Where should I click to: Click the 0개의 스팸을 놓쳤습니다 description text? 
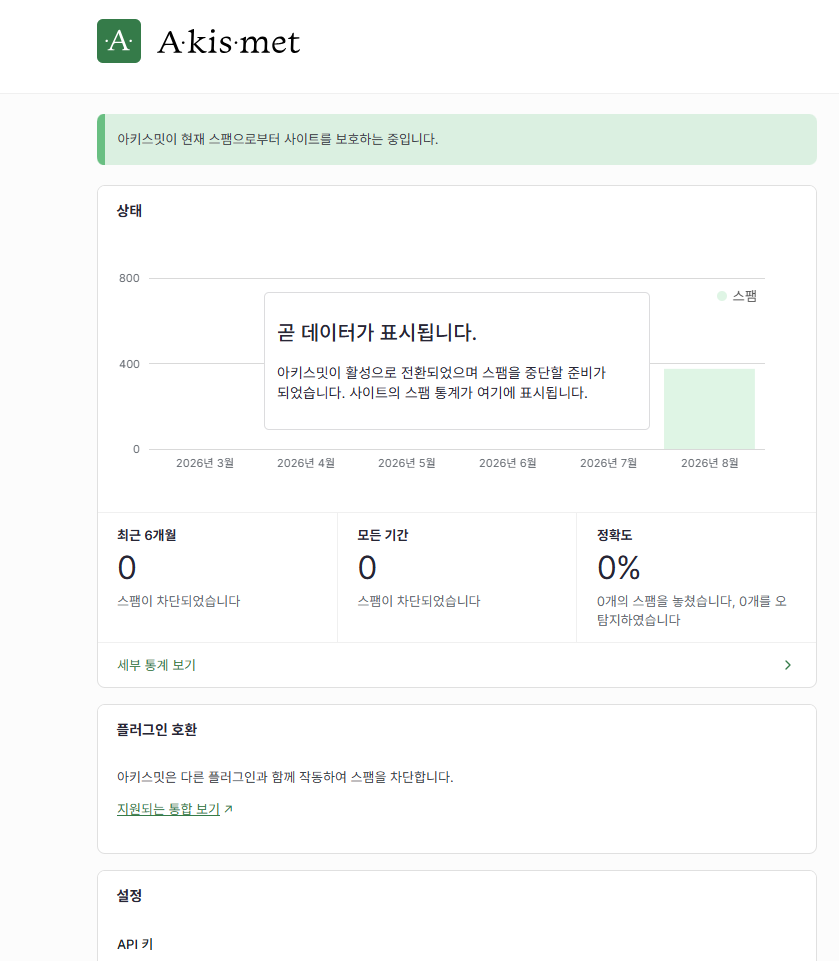point(692,610)
